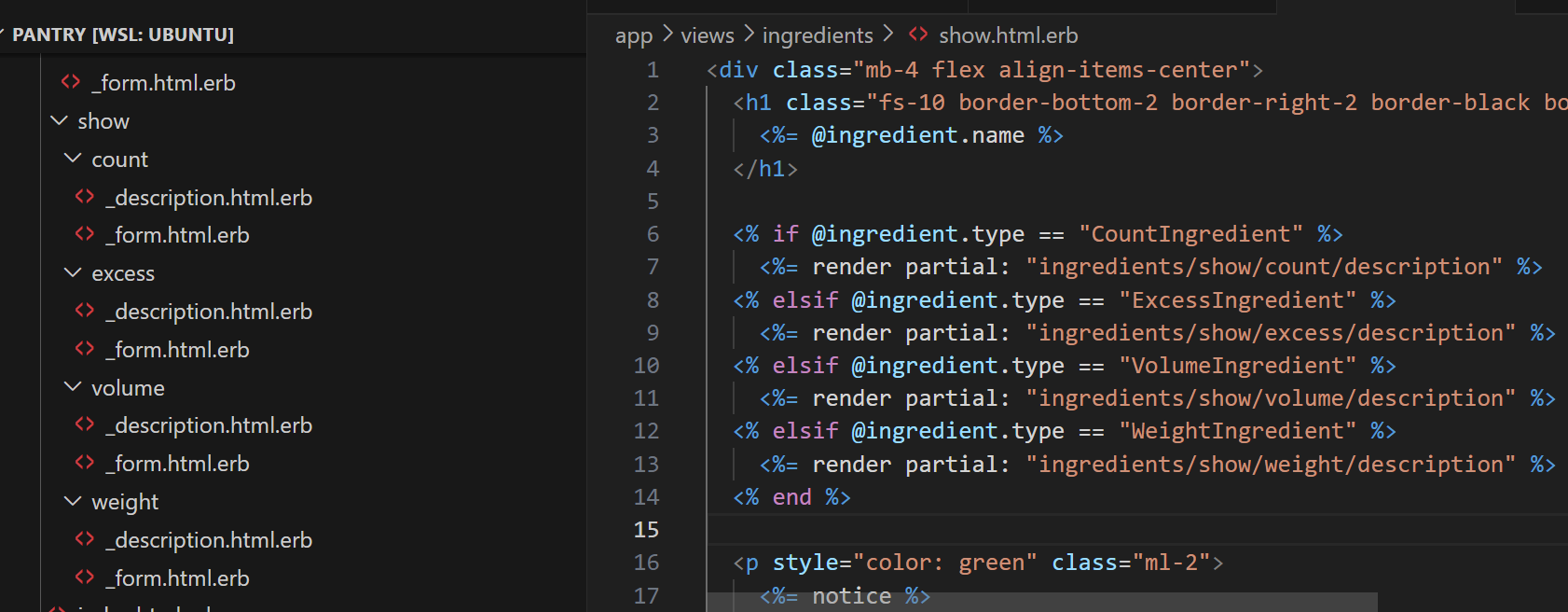Image resolution: width=1568 pixels, height=612 pixels.
Task: Open _form.html.erb under weight
Action: point(178,578)
